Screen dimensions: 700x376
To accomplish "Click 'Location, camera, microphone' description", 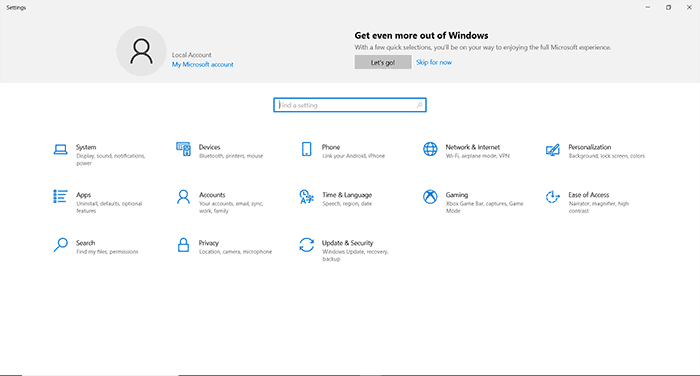I will pos(235,252).
